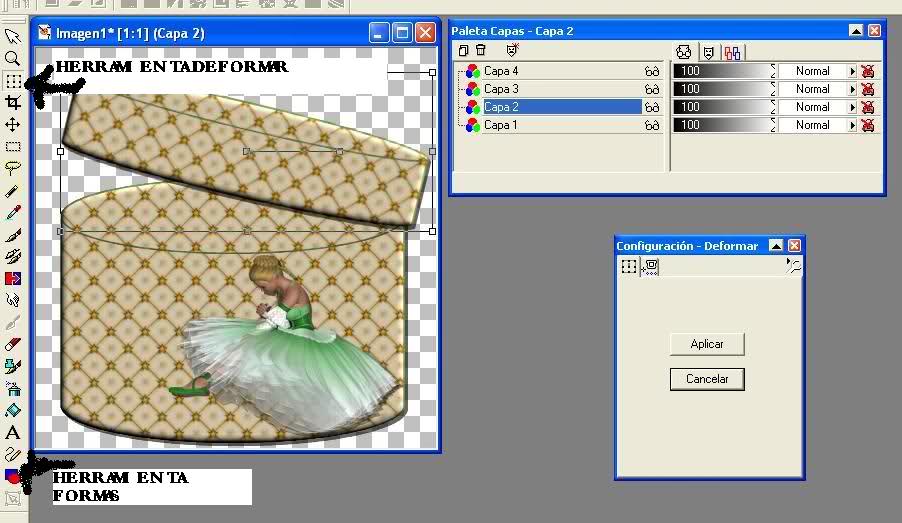This screenshot has width=902, height=523.
Task: Click the Normal blend mode field of Capa 4
Action: pyautogui.click(x=813, y=71)
